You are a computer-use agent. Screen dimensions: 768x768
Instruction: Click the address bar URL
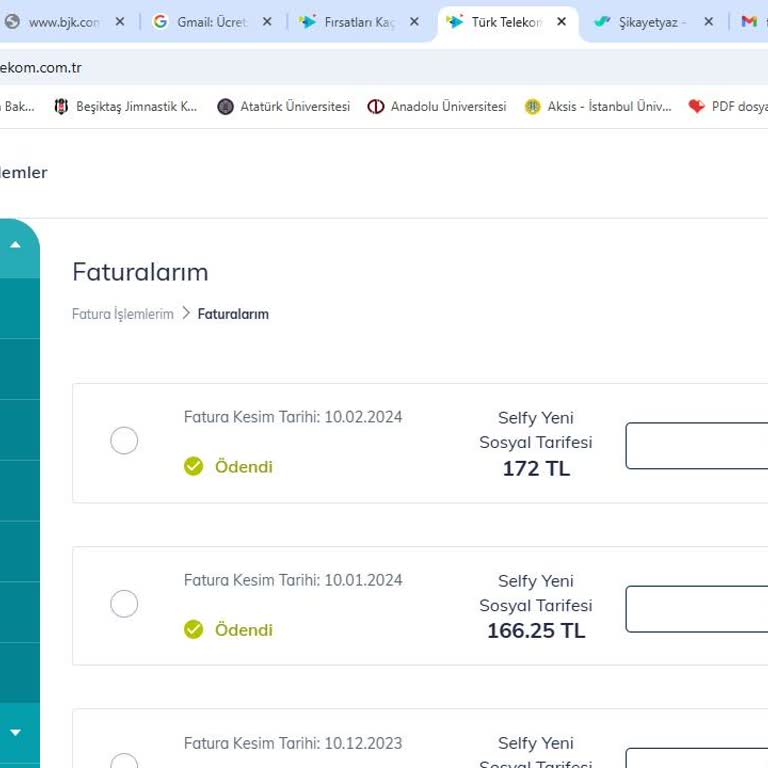[x=41, y=68]
